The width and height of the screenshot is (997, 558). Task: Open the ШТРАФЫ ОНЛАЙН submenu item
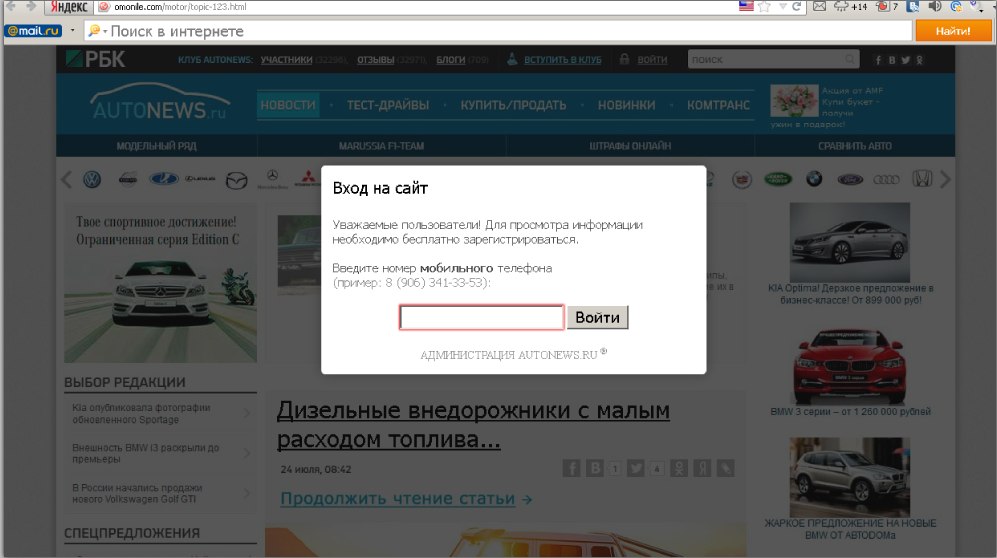click(630, 146)
